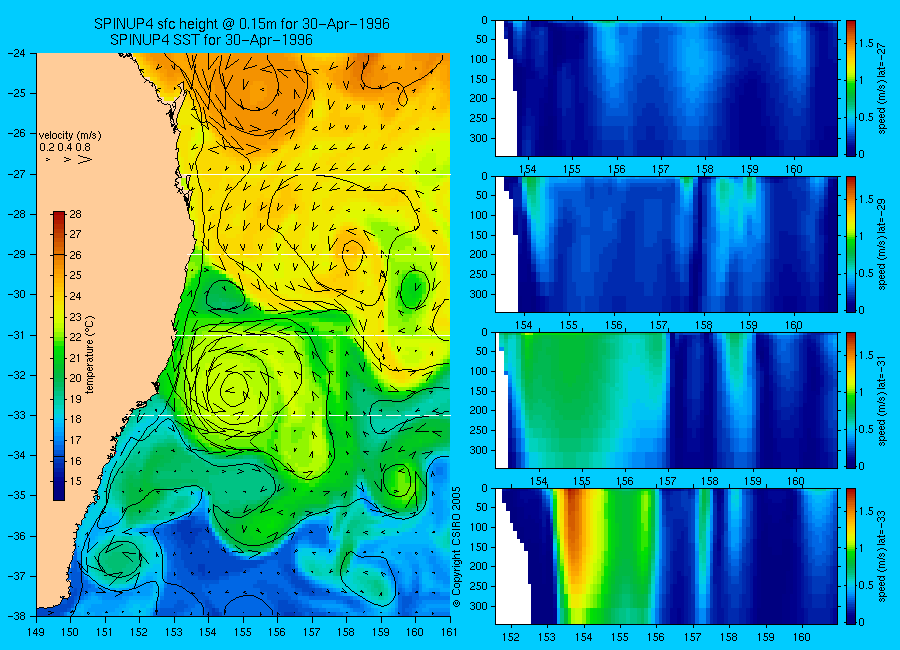Click the 'speed (m/s) lat=-33' label
900x650 pixels.
(882, 557)
